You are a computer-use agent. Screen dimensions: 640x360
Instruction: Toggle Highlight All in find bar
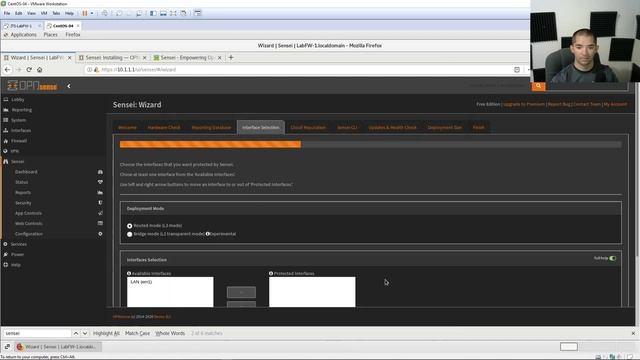pyautogui.click(x=106, y=333)
